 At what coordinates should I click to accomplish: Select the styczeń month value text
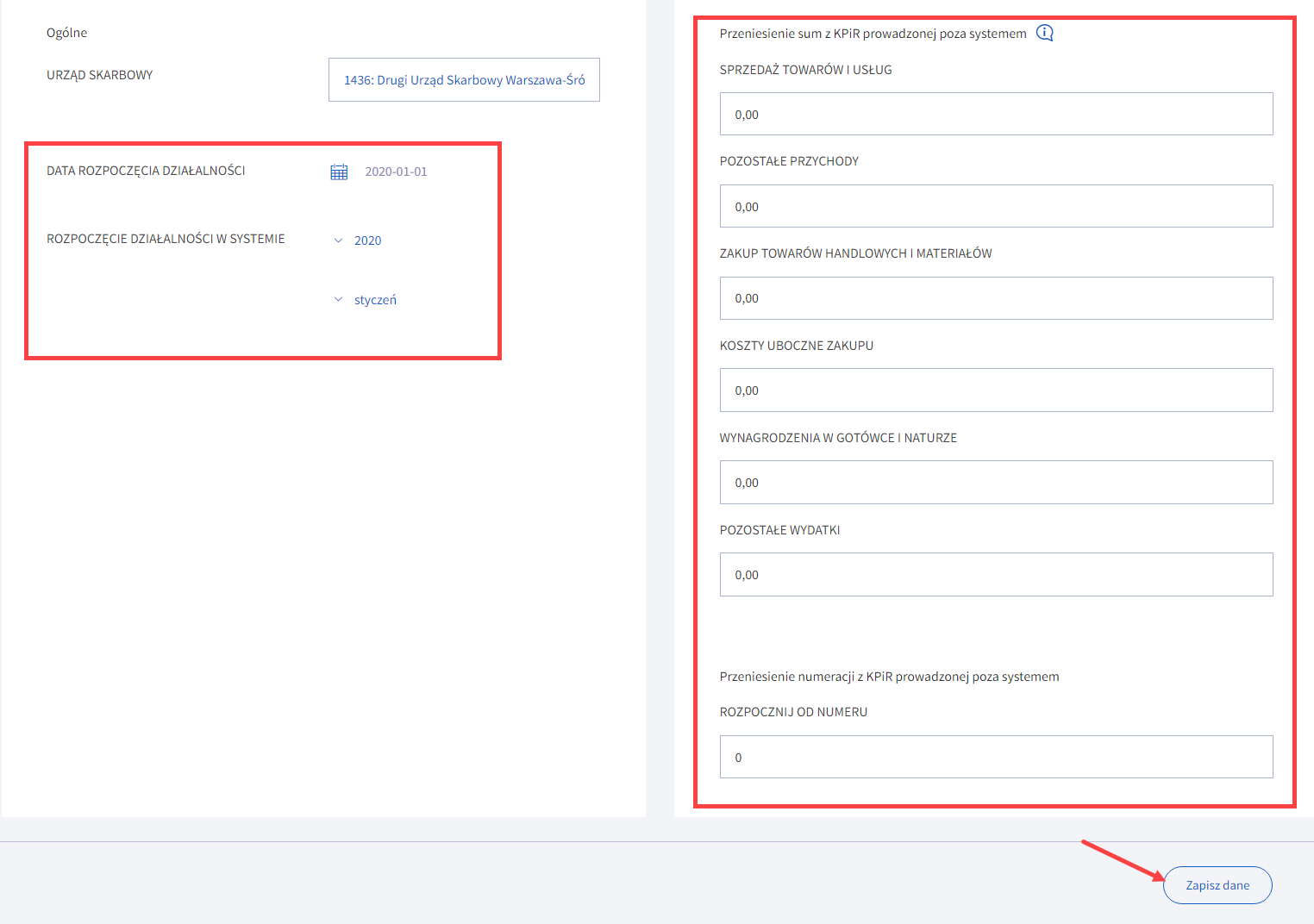click(x=375, y=300)
